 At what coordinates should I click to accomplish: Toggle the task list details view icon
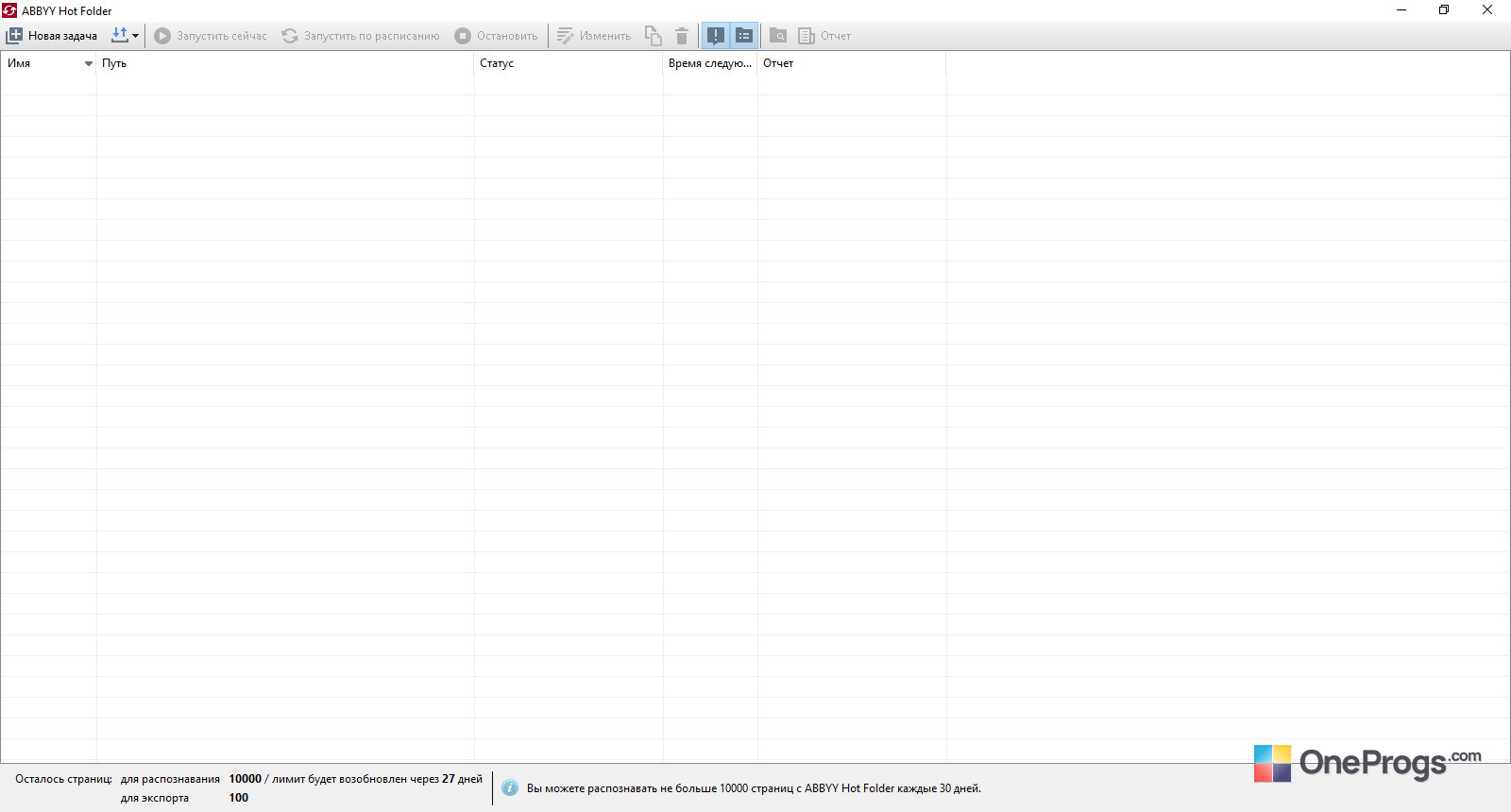(x=744, y=36)
